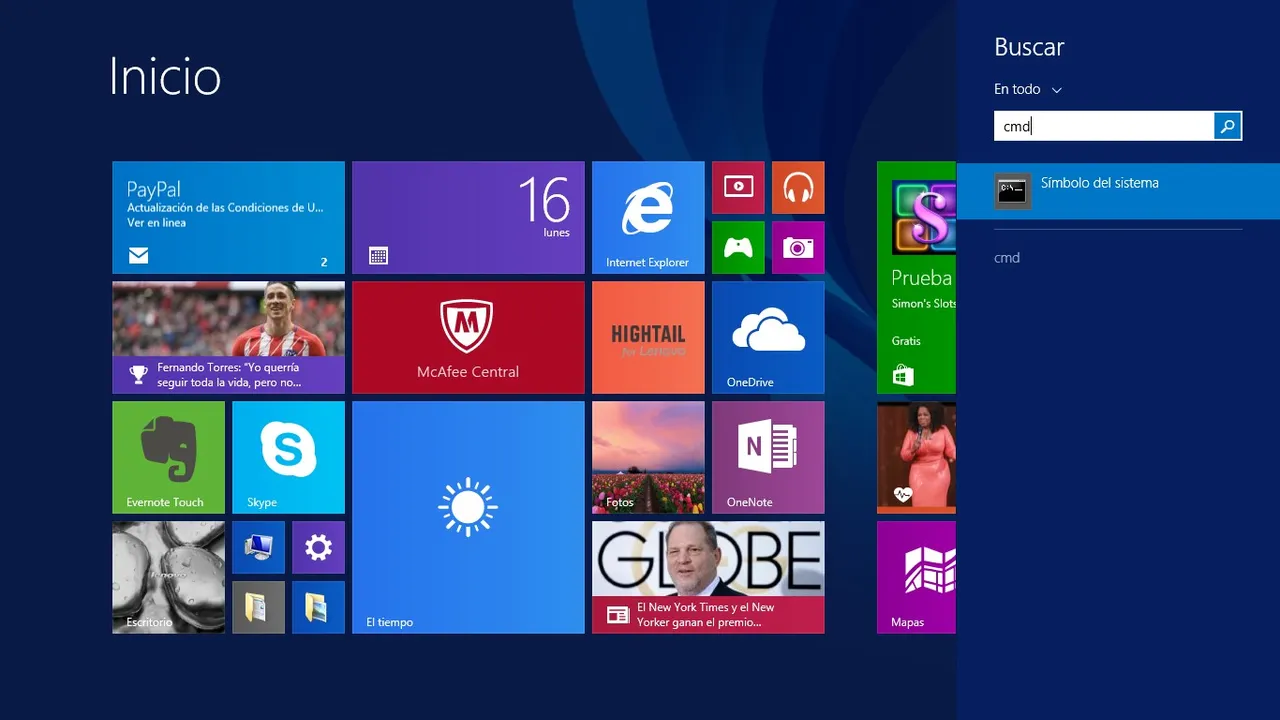Launch McAfee Central tile
1280x720 pixels.
click(468, 337)
